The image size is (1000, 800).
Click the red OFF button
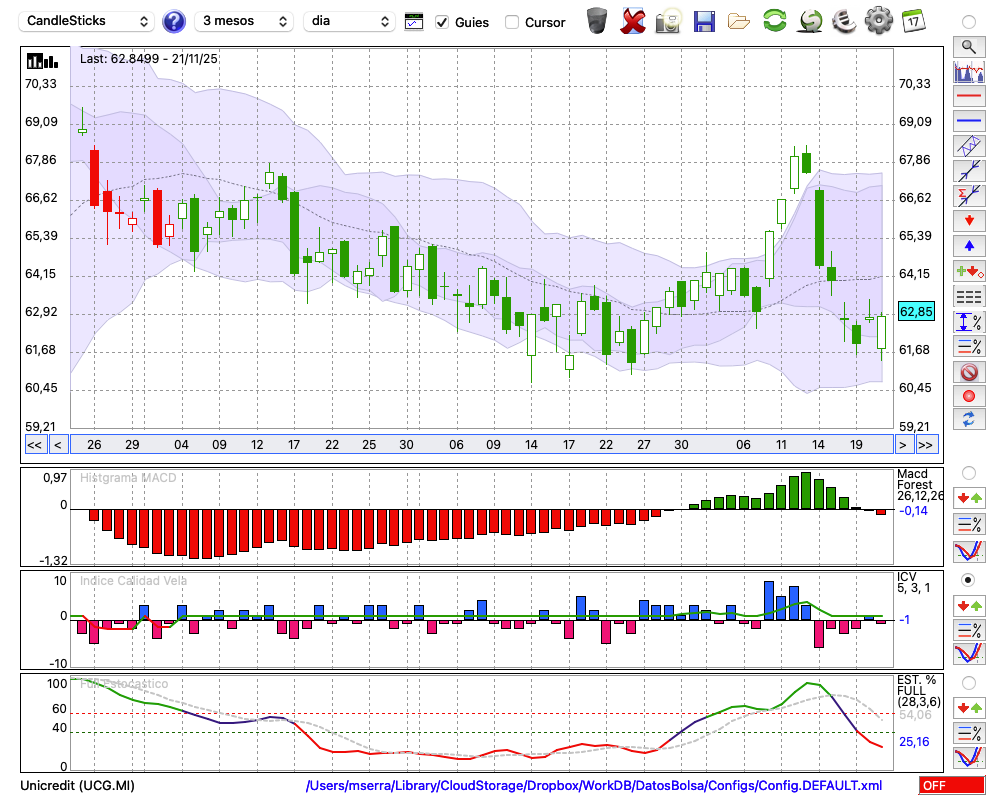coord(951,786)
